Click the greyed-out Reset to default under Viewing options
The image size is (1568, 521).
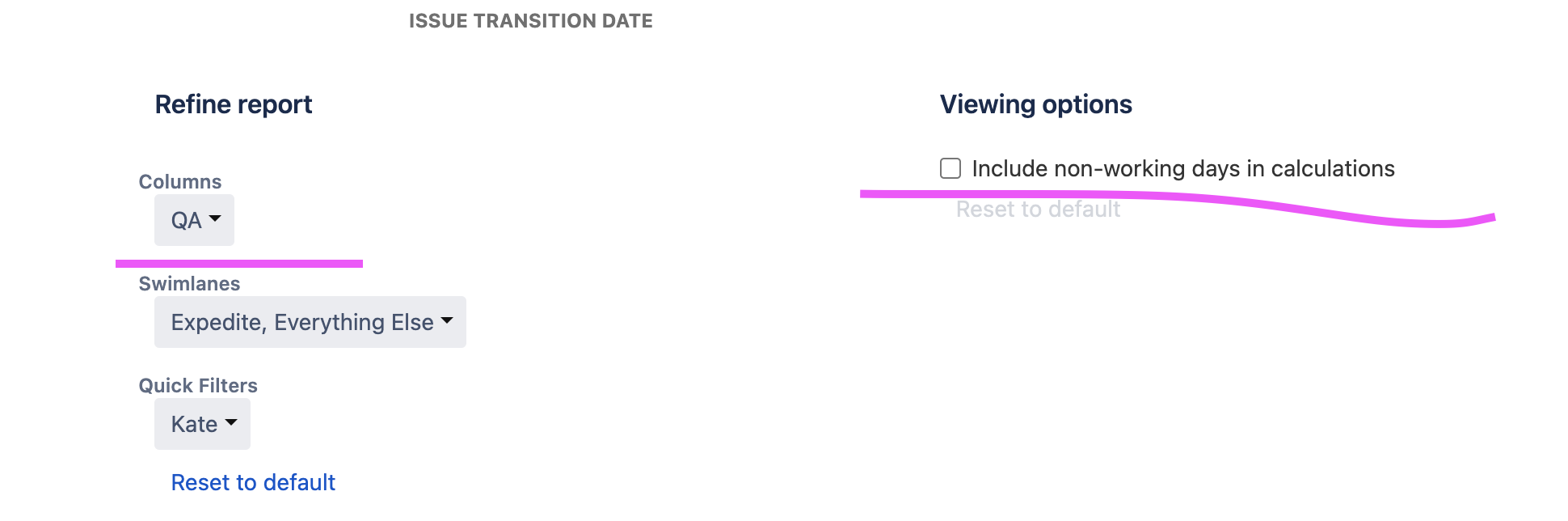(1038, 210)
